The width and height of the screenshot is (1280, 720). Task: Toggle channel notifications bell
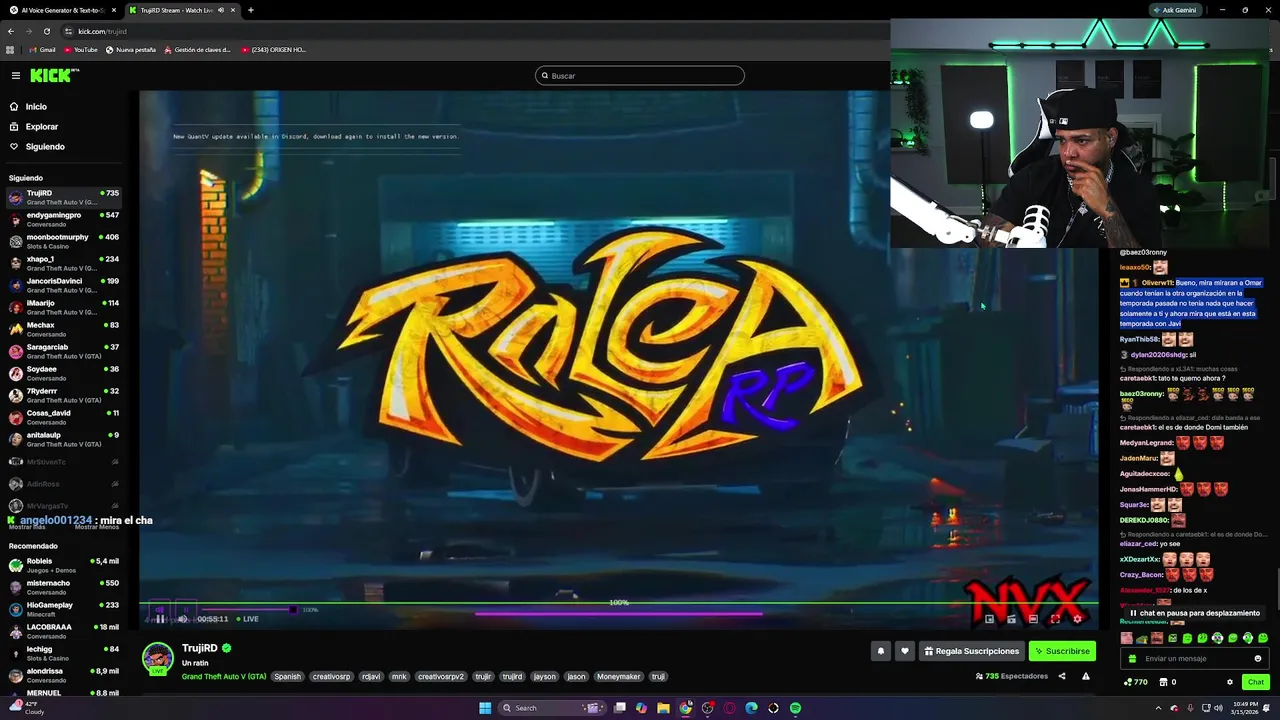[881, 651]
